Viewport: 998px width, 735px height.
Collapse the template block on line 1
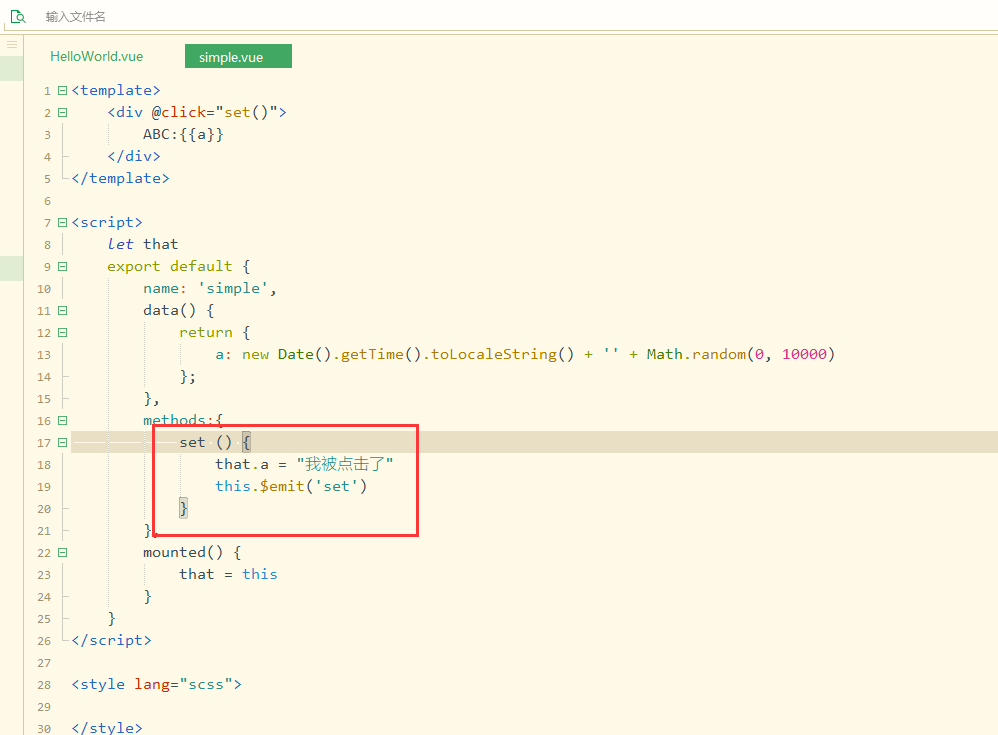62,91
